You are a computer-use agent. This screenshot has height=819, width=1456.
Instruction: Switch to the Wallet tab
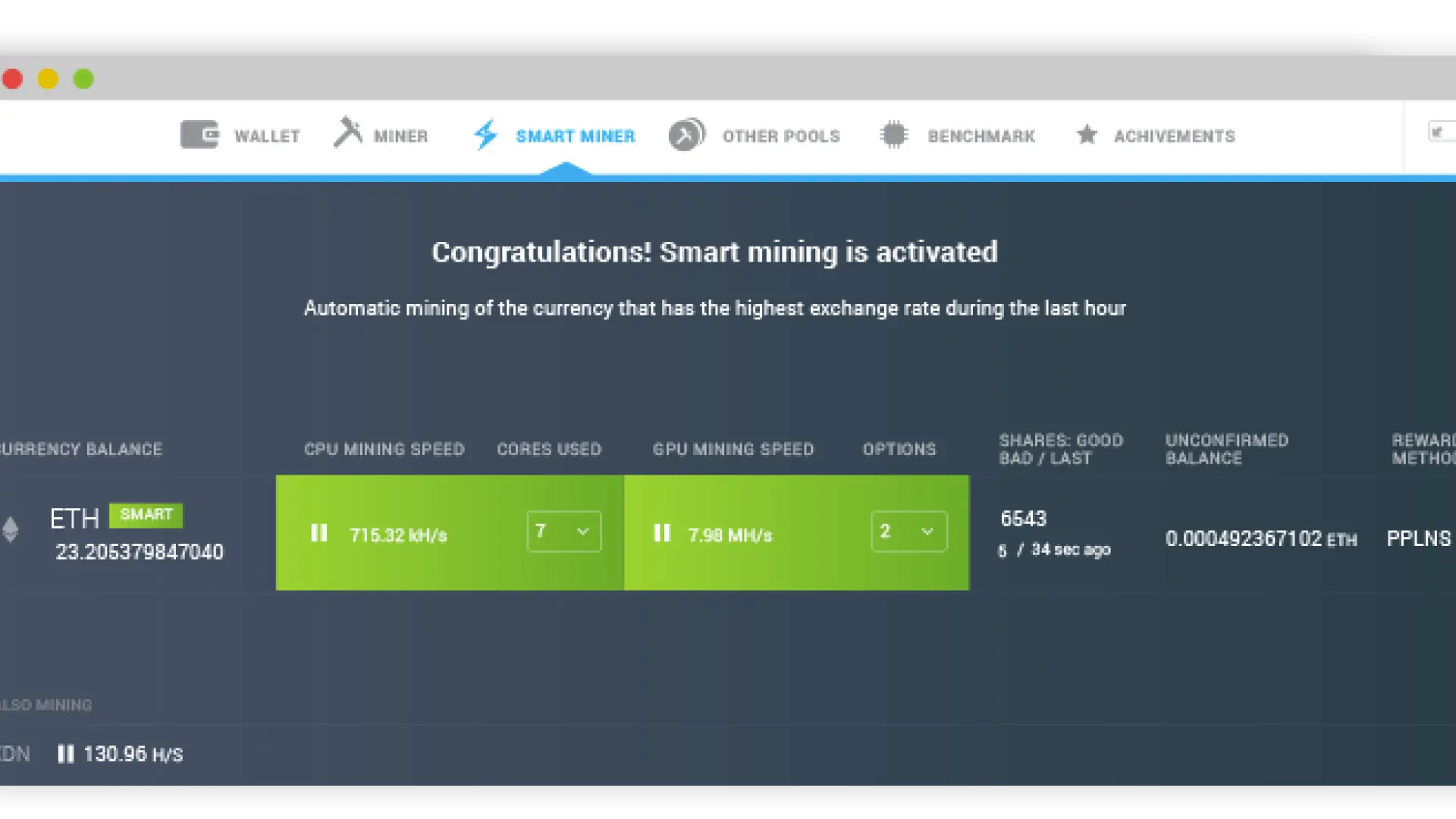coord(267,135)
